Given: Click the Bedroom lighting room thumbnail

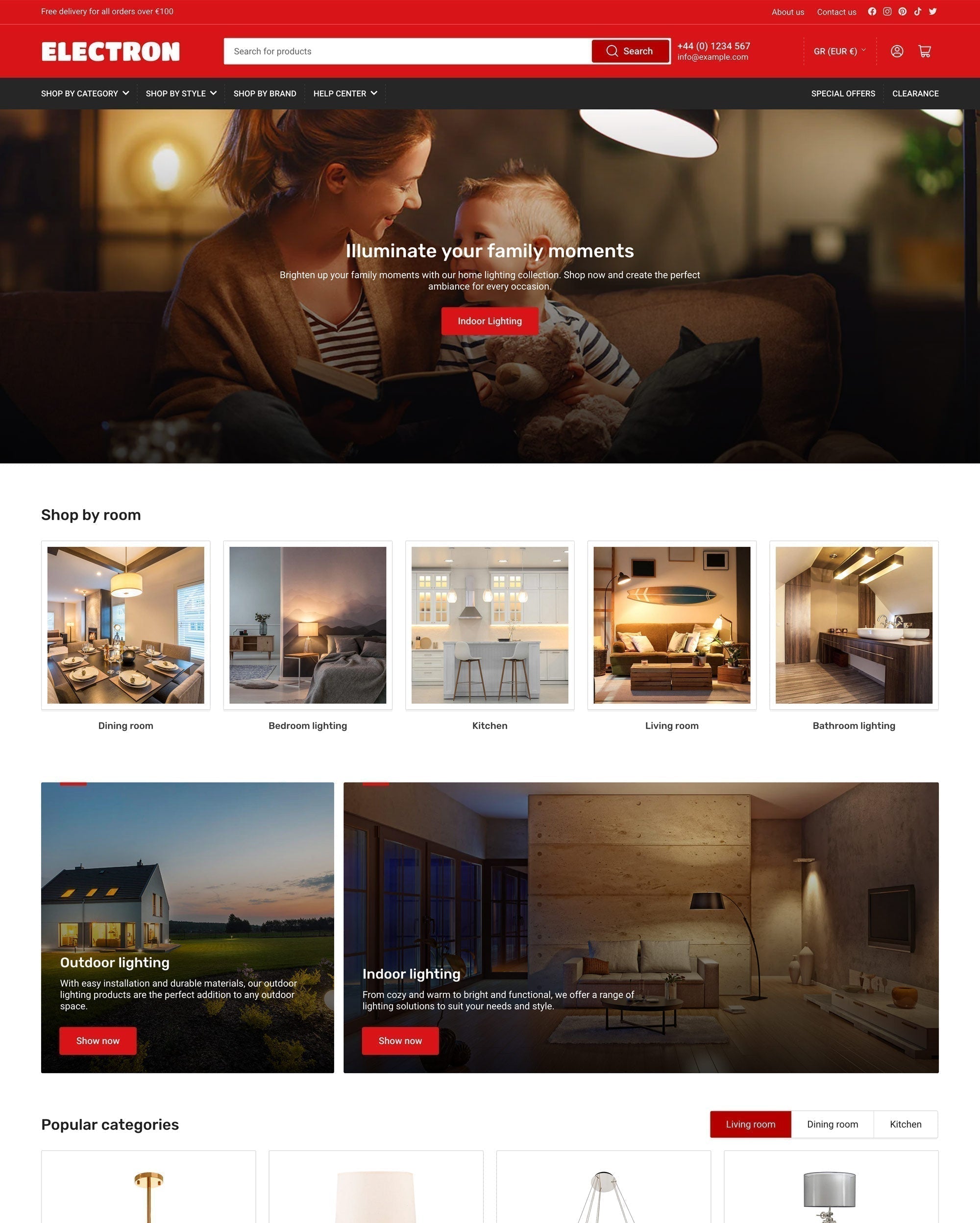Looking at the screenshot, I should [x=307, y=625].
